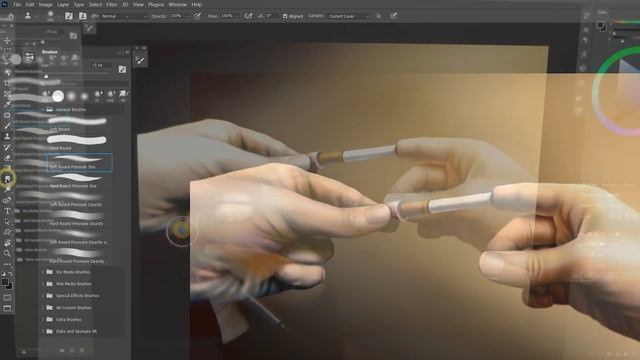The height and width of the screenshot is (360, 640).
Task: Click the AR Custom Brushes folder label
Action: tap(73, 308)
